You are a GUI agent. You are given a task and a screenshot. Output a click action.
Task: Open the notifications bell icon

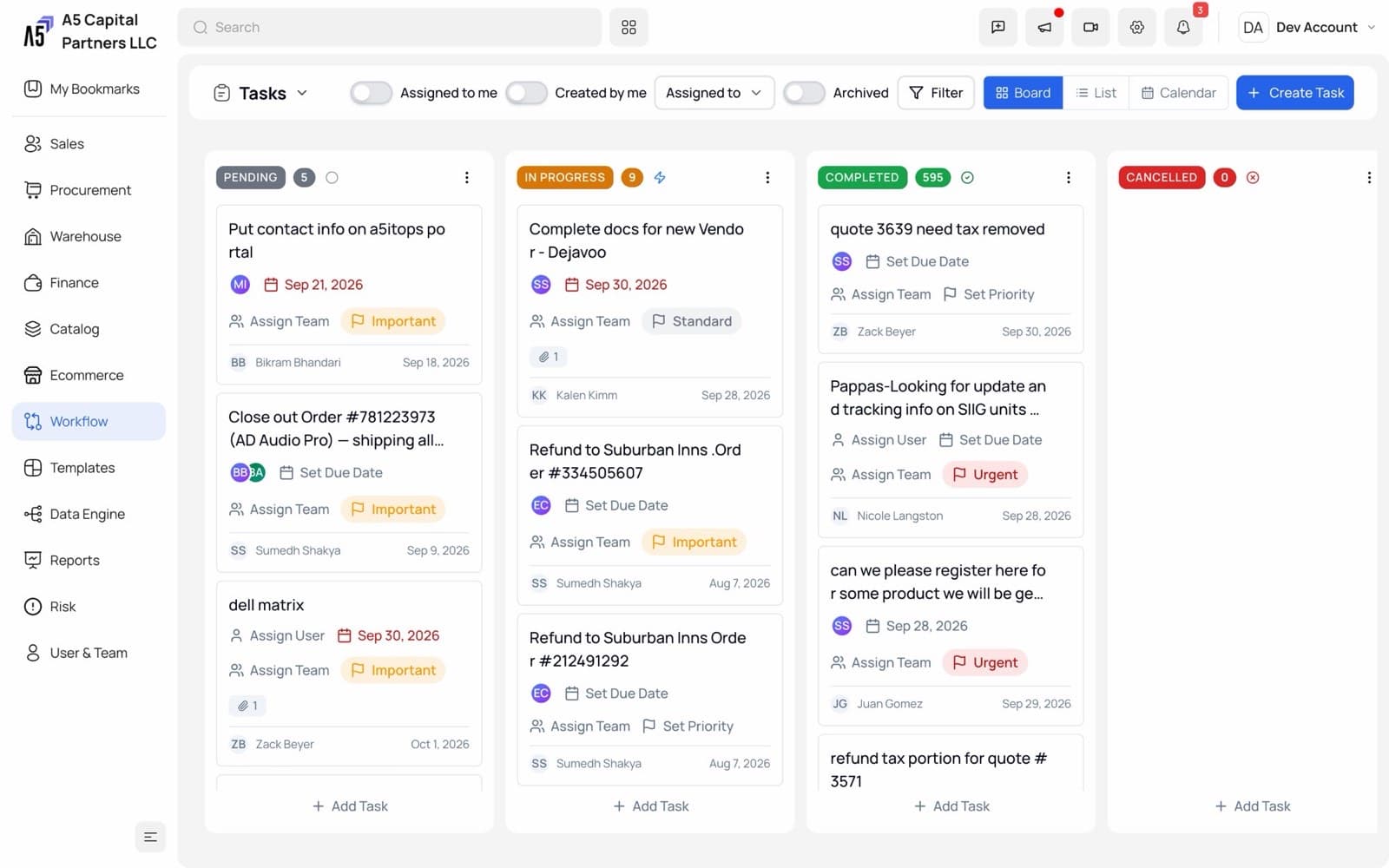pos(1182,28)
